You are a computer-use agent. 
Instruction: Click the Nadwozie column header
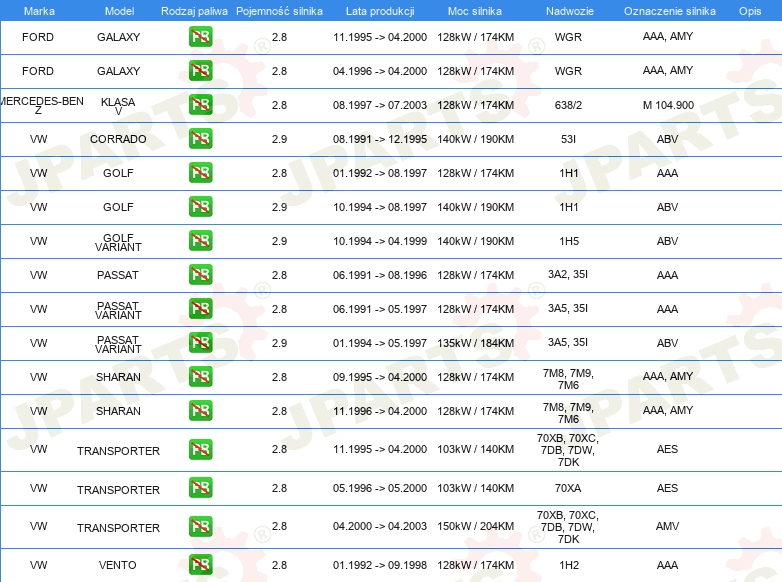[x=570, y=11]
